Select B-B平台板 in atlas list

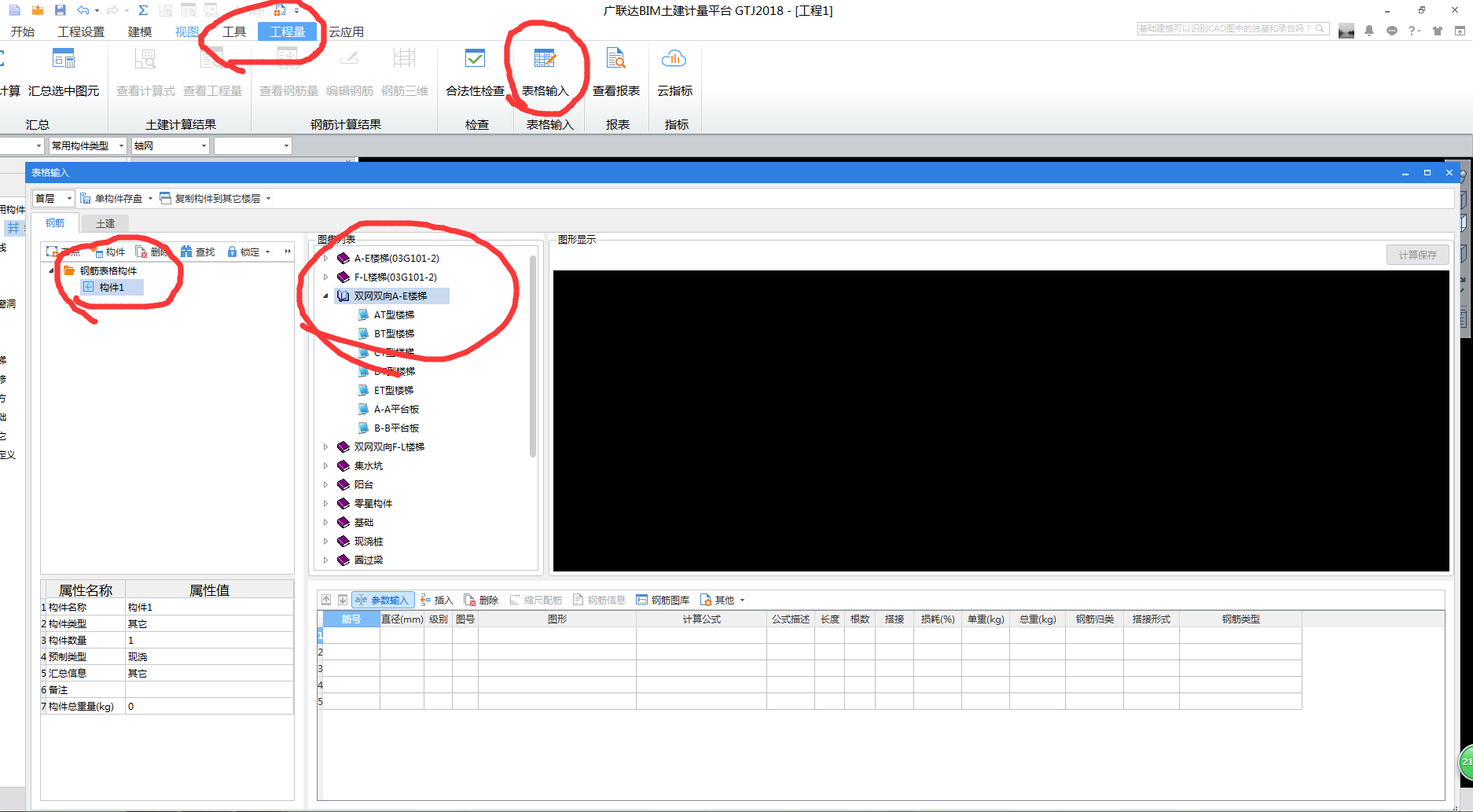[396, 428]
